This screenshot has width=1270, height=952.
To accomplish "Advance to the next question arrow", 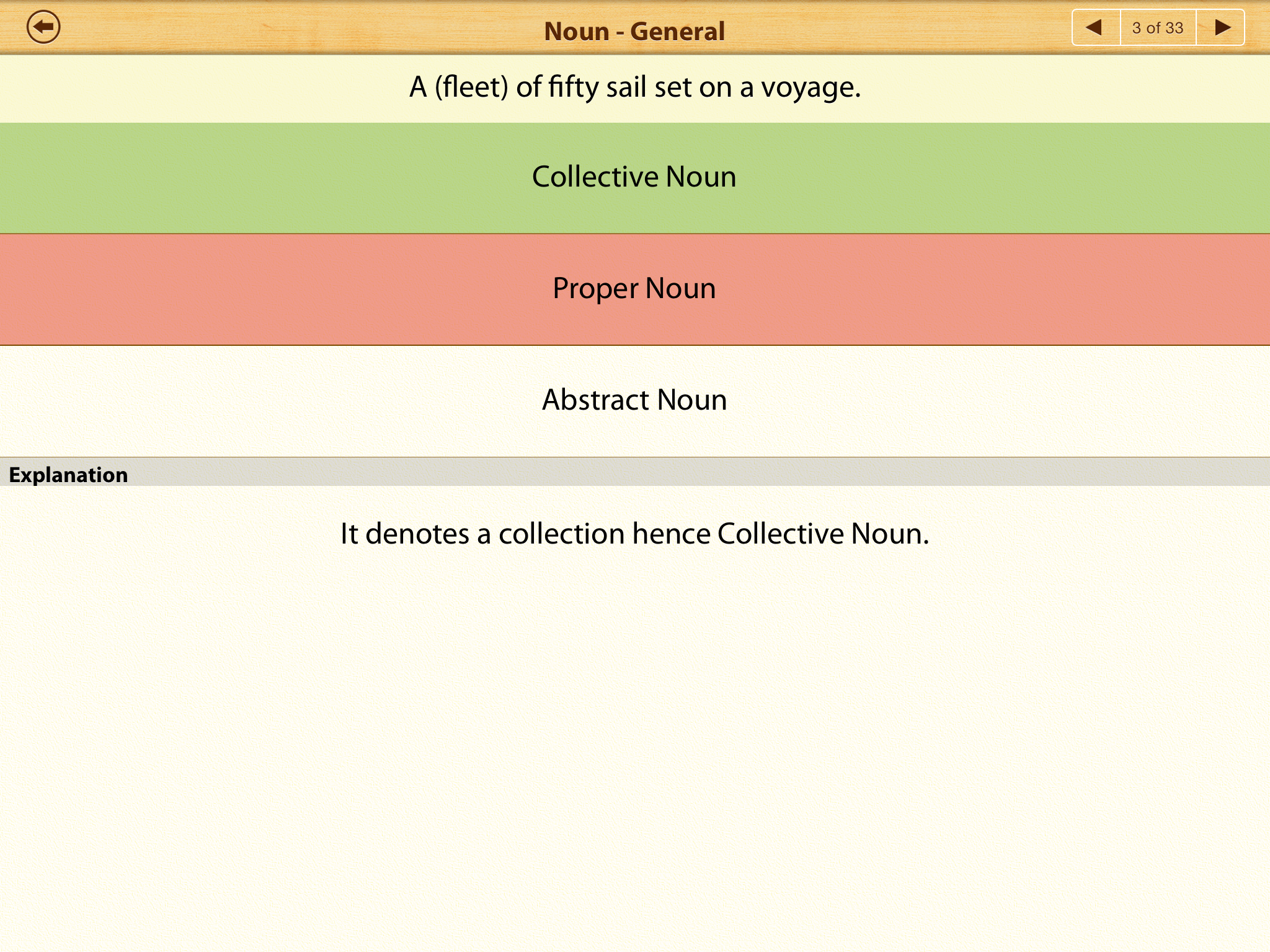I will coord(1222,27).
